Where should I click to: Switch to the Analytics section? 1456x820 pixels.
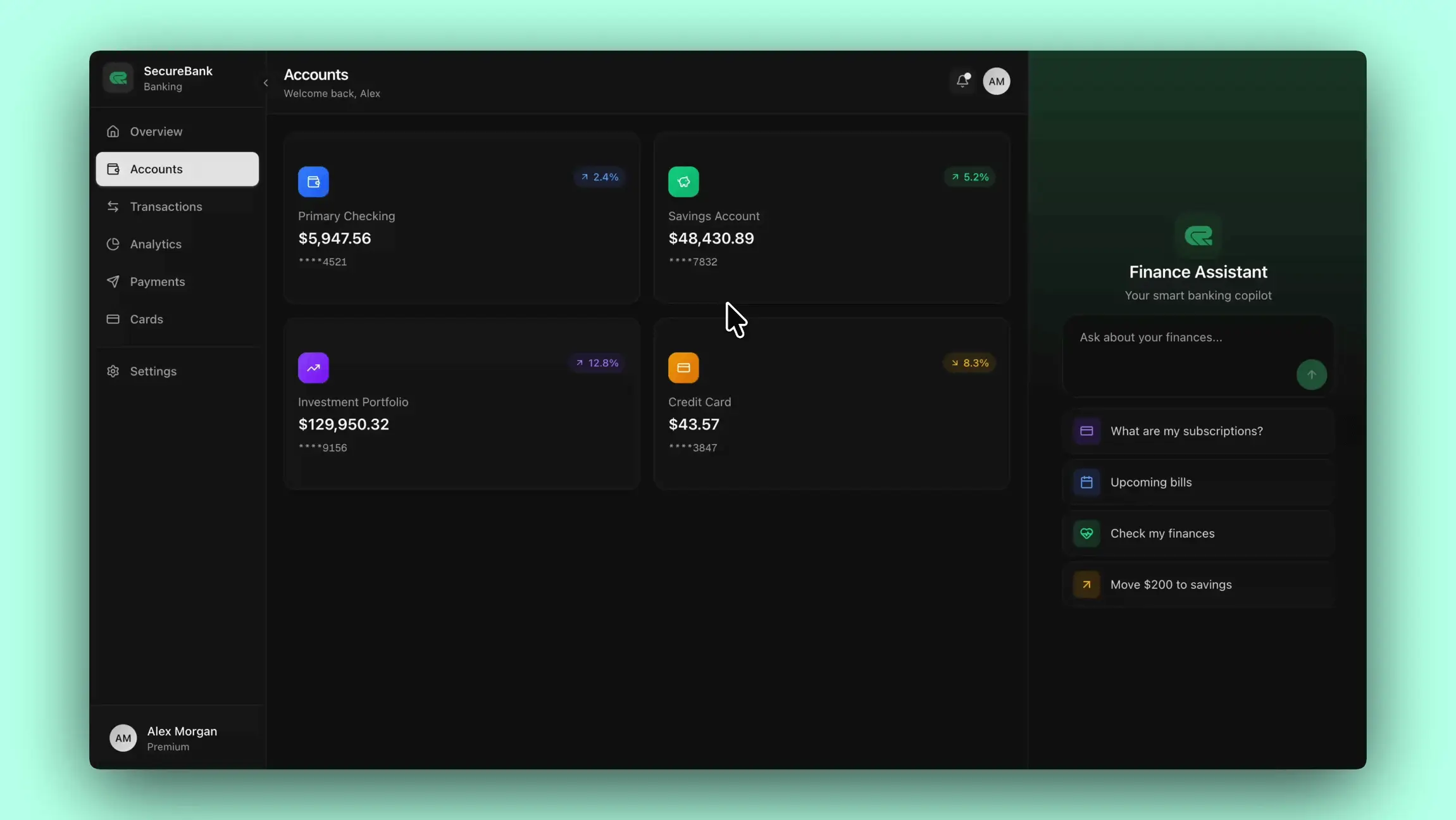coord(156,244)
